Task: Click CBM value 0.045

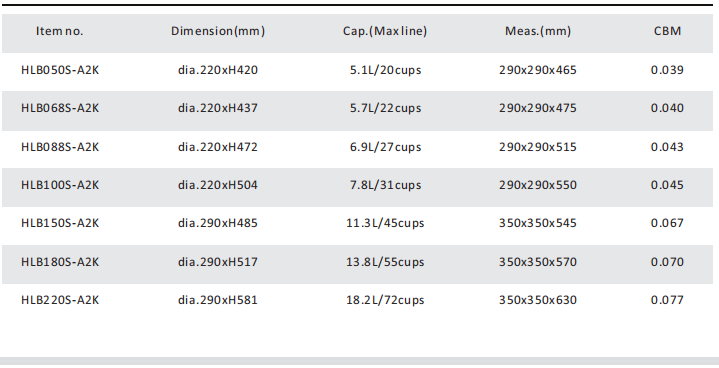Action: [667, 185]
